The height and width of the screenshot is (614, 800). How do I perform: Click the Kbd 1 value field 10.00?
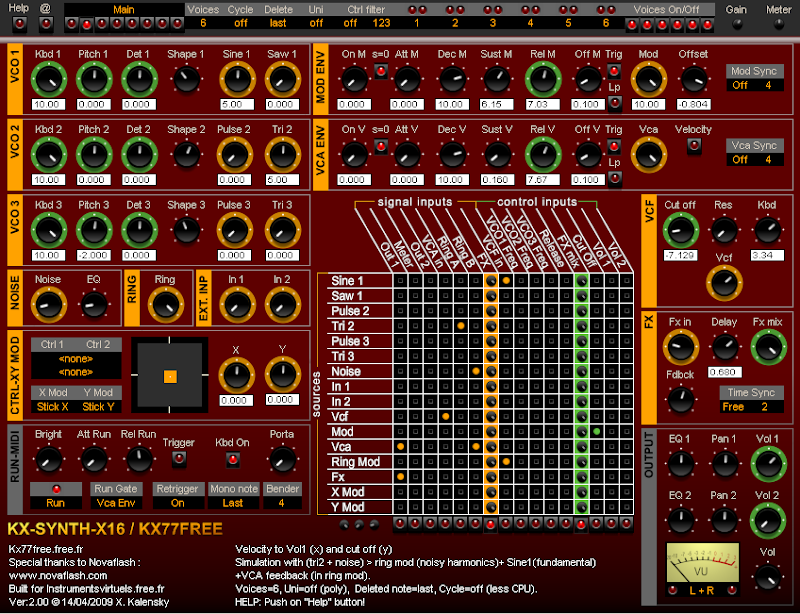[48, 105]
